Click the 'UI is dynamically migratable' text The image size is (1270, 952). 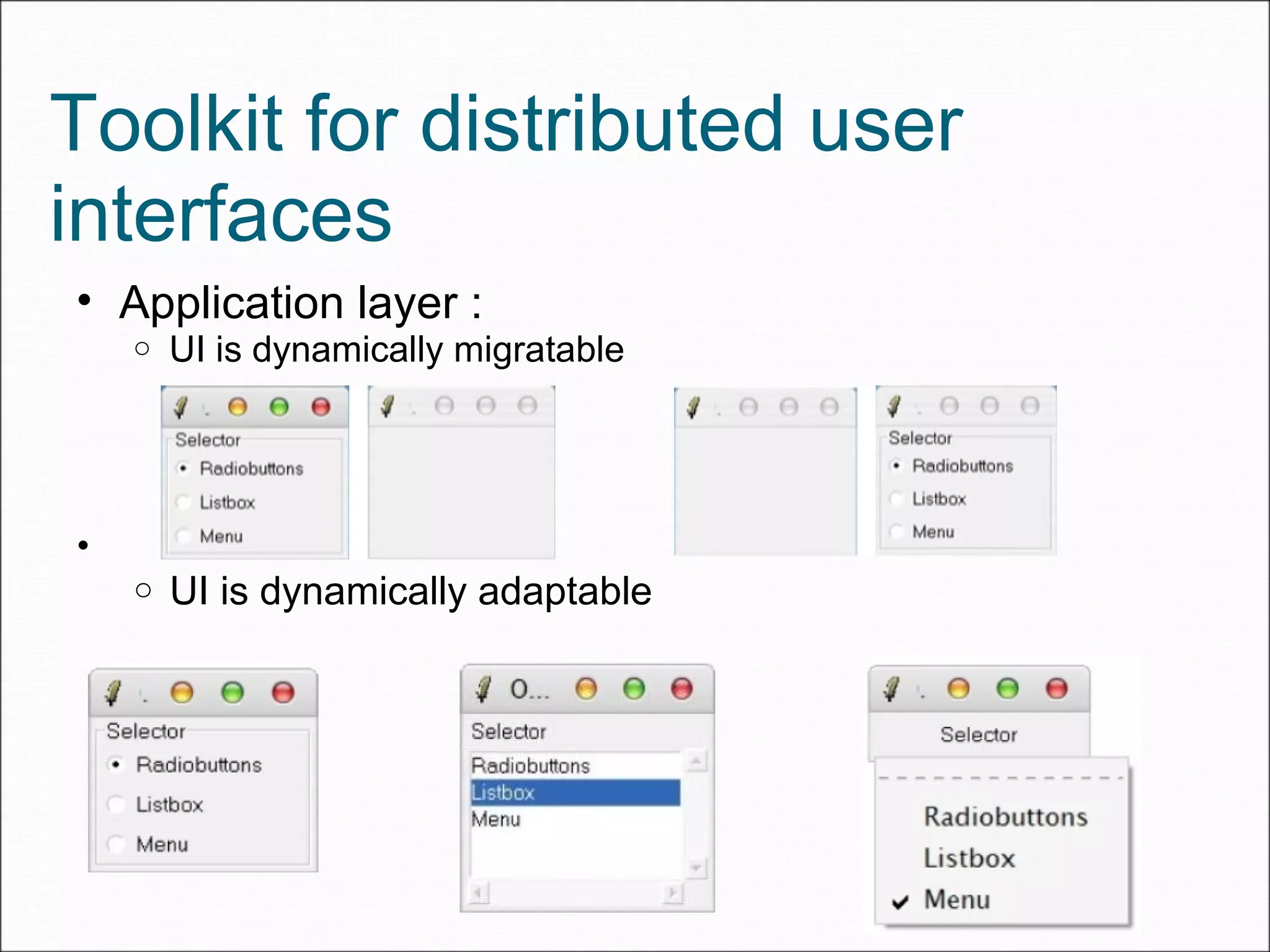397,350
